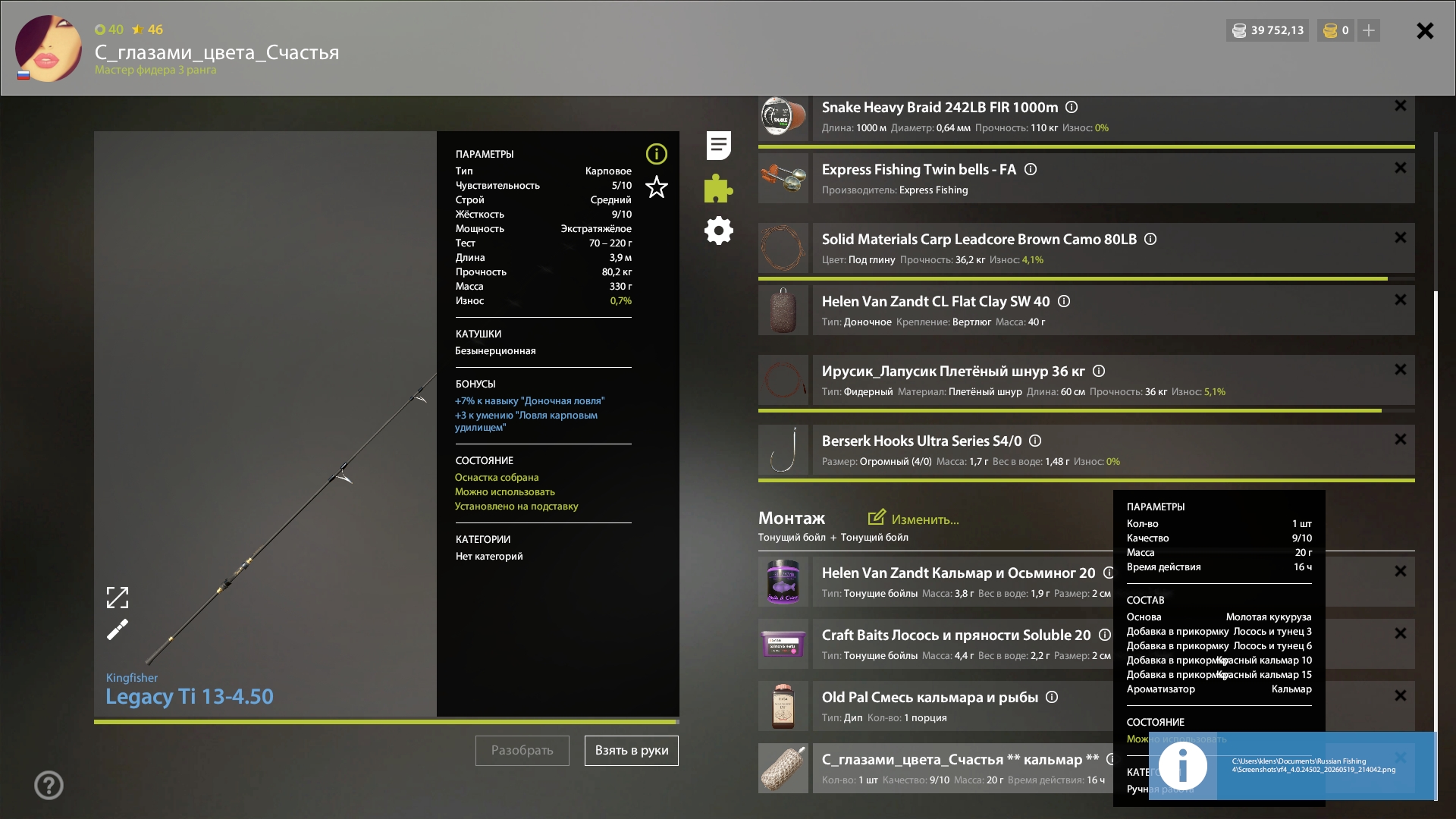Image resolution: width=1456 pixels, height=819 pixels.
Task: Remove Snake Heavy Braid line from setup
Action: point(1401,105)
